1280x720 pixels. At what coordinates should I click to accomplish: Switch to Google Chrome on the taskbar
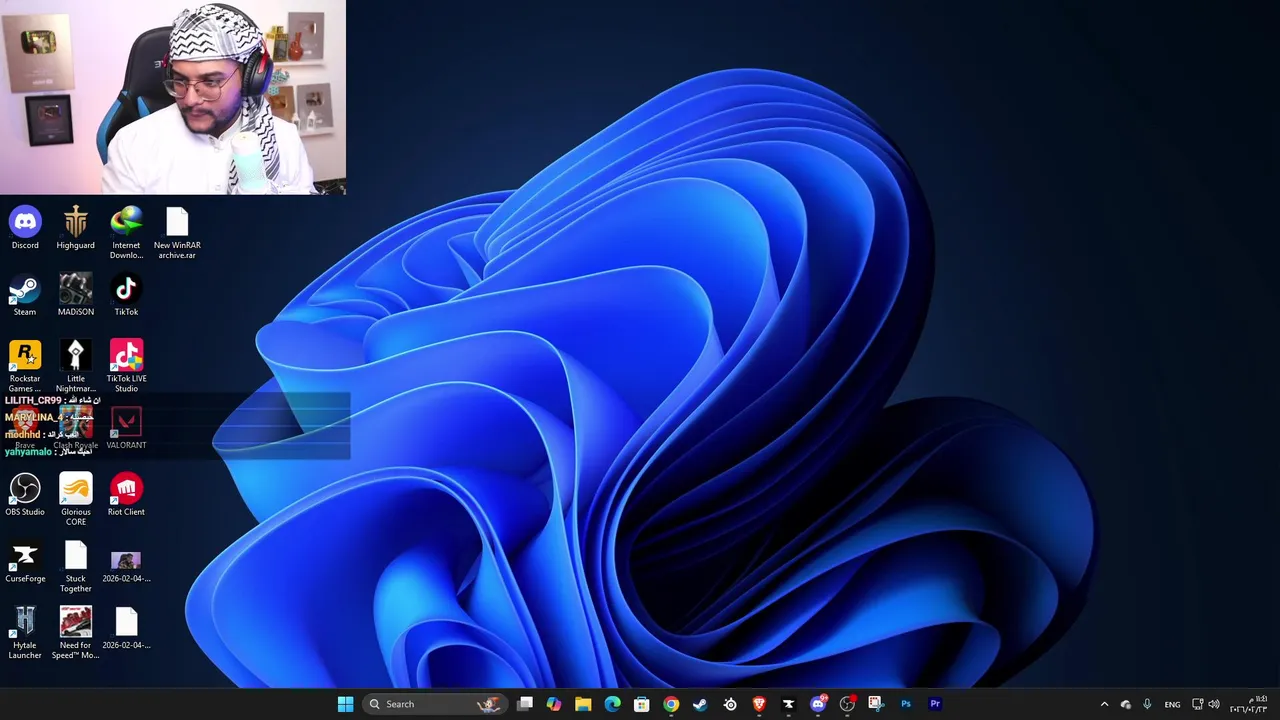pyautogui.click(x=671, y=704)
